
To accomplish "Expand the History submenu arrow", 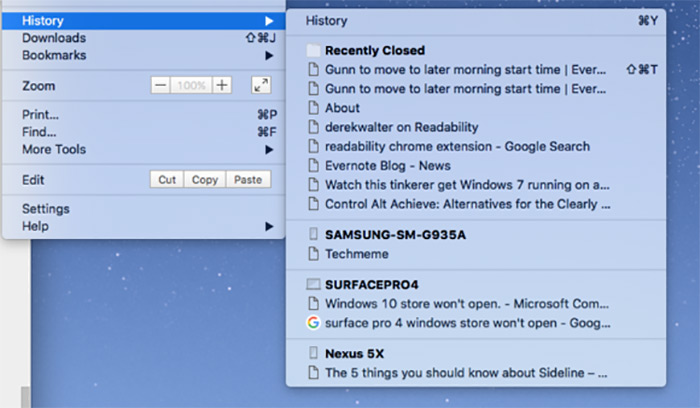I will point(269,21).
